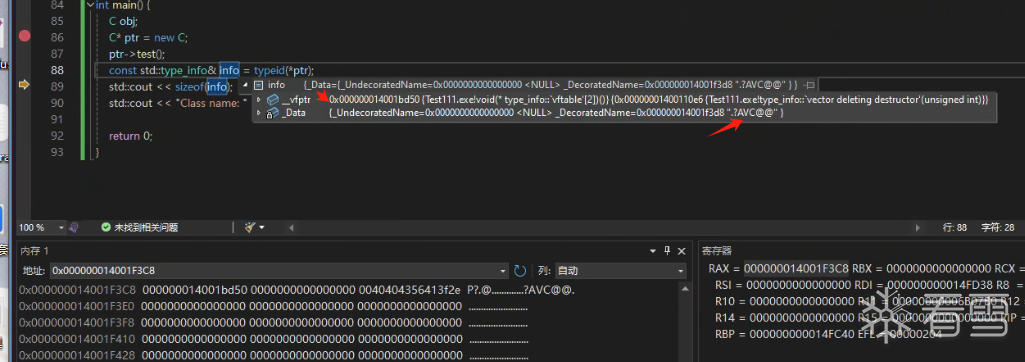The image size is (1025, 362).
Task: Open the address history dropdown arrow
Action: pyautogui.click(x=503, y=271)
